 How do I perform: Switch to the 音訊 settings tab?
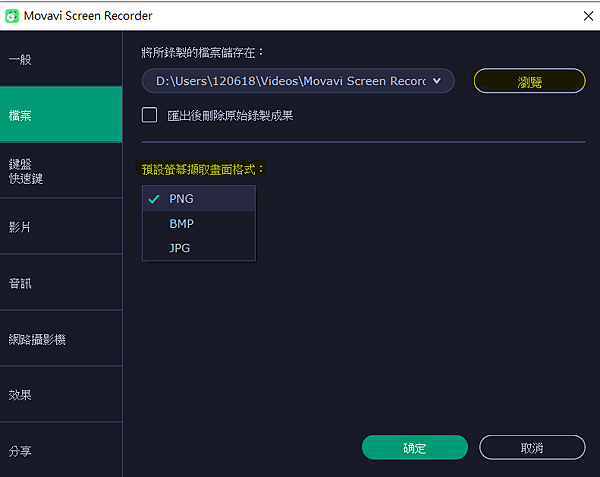pyautogui.click(x=61, y=283)
